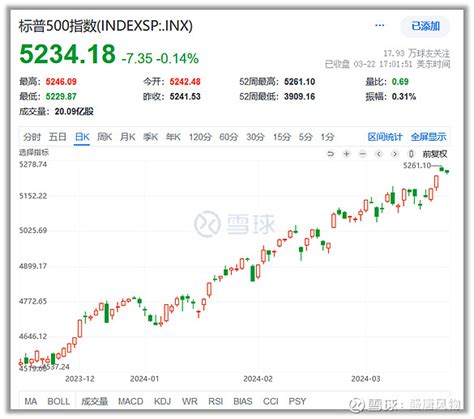Show the RSI indicator
Screen dimensions: 474x419
coord(215,401)
